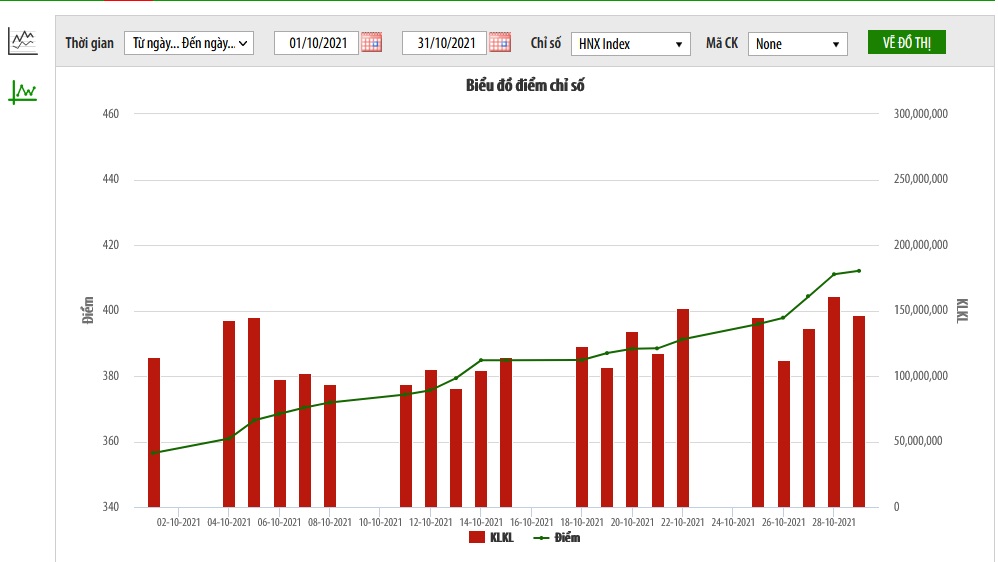998x562 pixels.
Task: Click the red KLKL legend marker
Action: coord(477,538)
